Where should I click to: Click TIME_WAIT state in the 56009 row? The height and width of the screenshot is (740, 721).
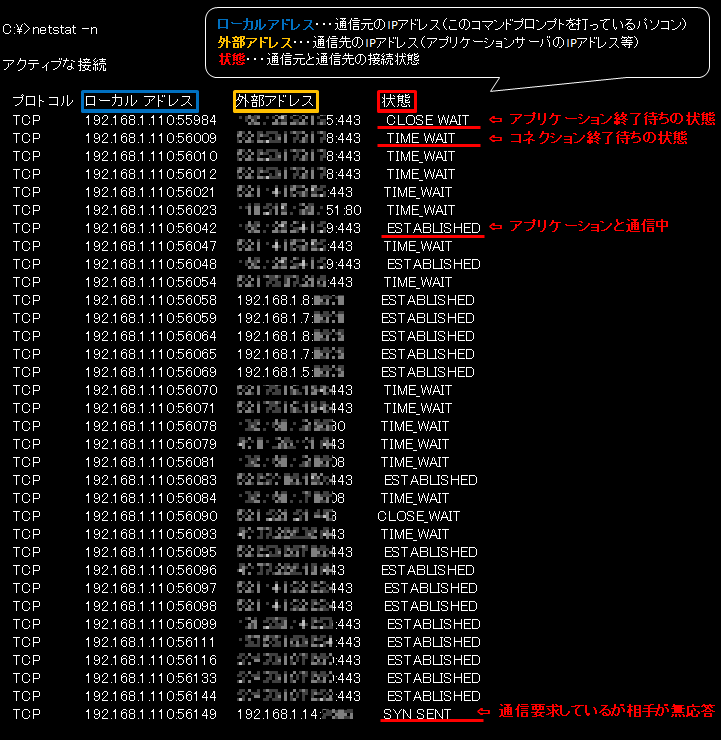click(421, 138)
